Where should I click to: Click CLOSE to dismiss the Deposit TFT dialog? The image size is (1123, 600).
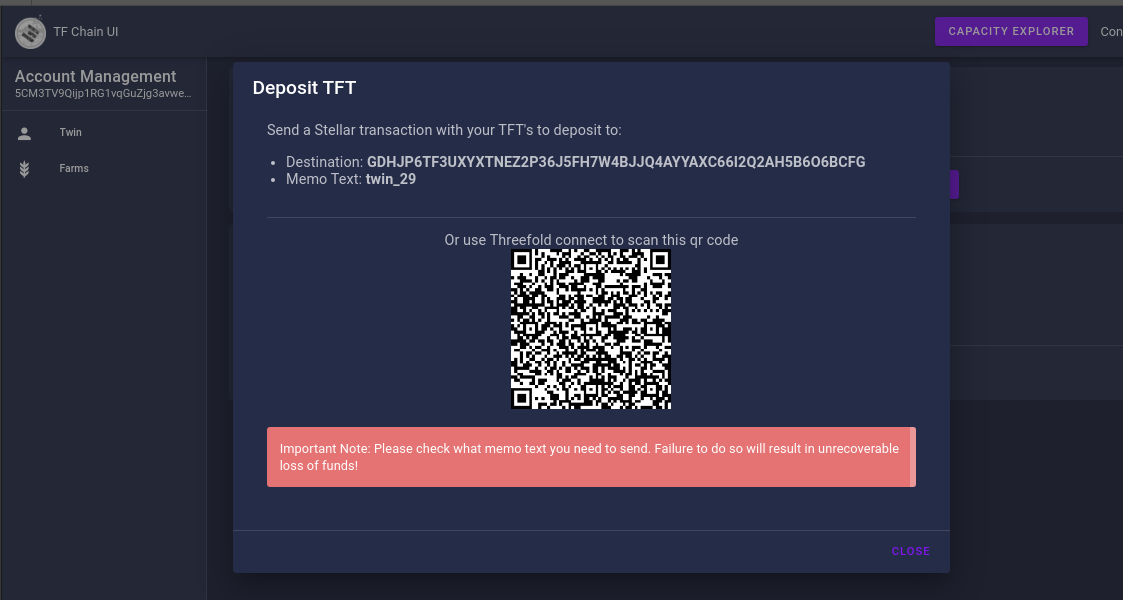tap(910, 551)
